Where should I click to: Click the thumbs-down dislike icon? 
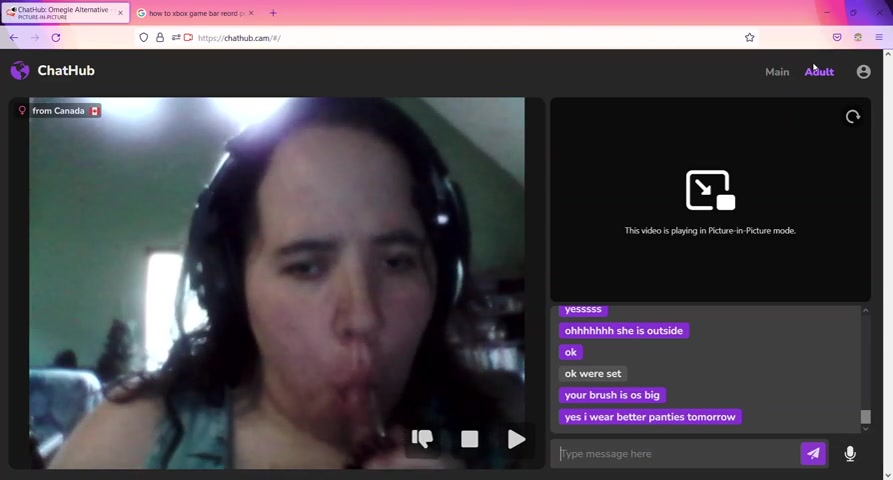[422, 439]
